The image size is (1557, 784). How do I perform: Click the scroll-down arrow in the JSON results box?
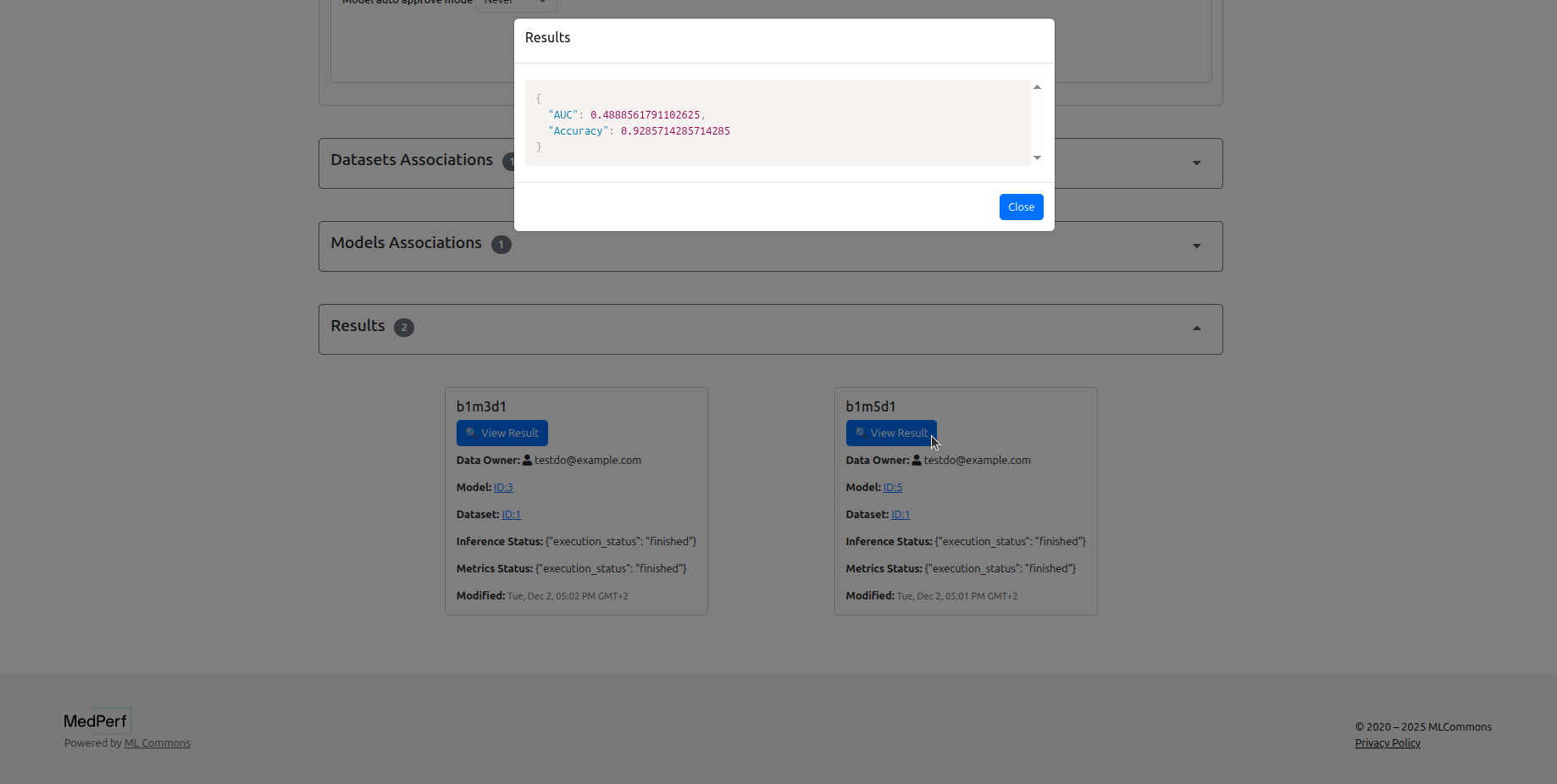[1037, 158]
